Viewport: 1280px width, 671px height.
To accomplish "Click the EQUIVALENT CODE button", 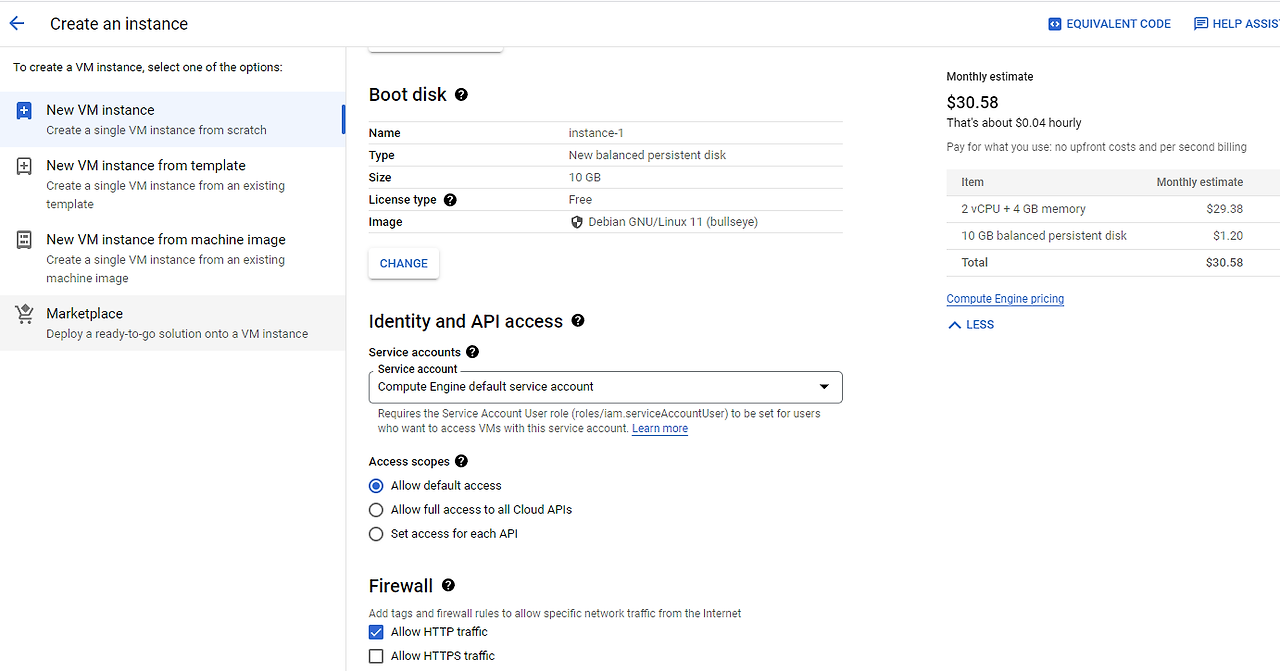I will [1109, 24].
